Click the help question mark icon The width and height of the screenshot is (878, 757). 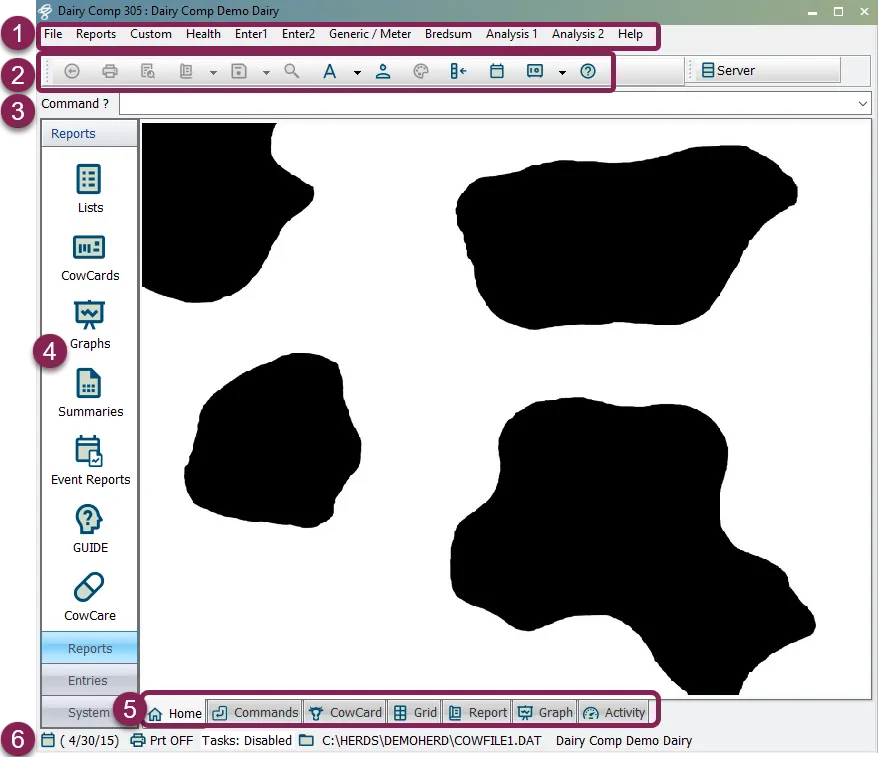point(588,71)
